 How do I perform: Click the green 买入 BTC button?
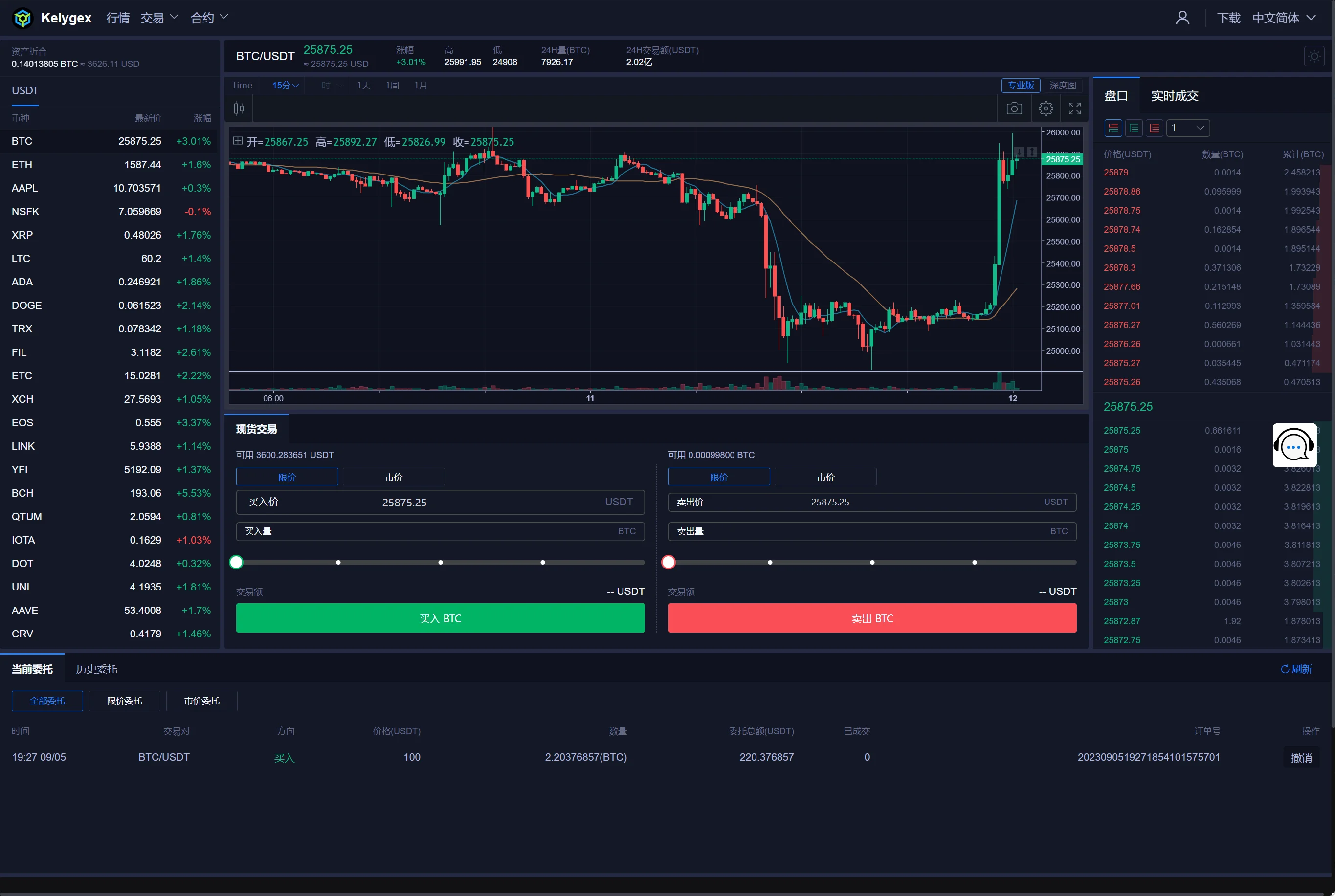point(440,618)
